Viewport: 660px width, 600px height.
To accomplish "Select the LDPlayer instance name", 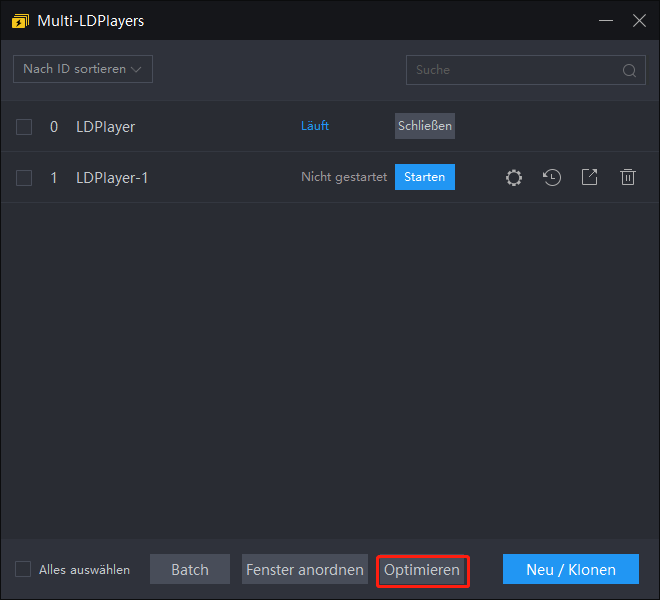I will pos(105,127).
